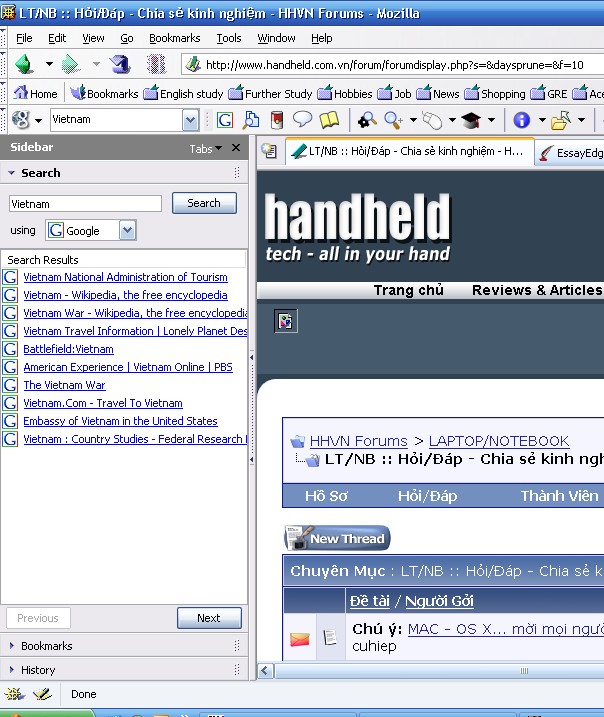Click the graduation cap icon

coord(471,120)
